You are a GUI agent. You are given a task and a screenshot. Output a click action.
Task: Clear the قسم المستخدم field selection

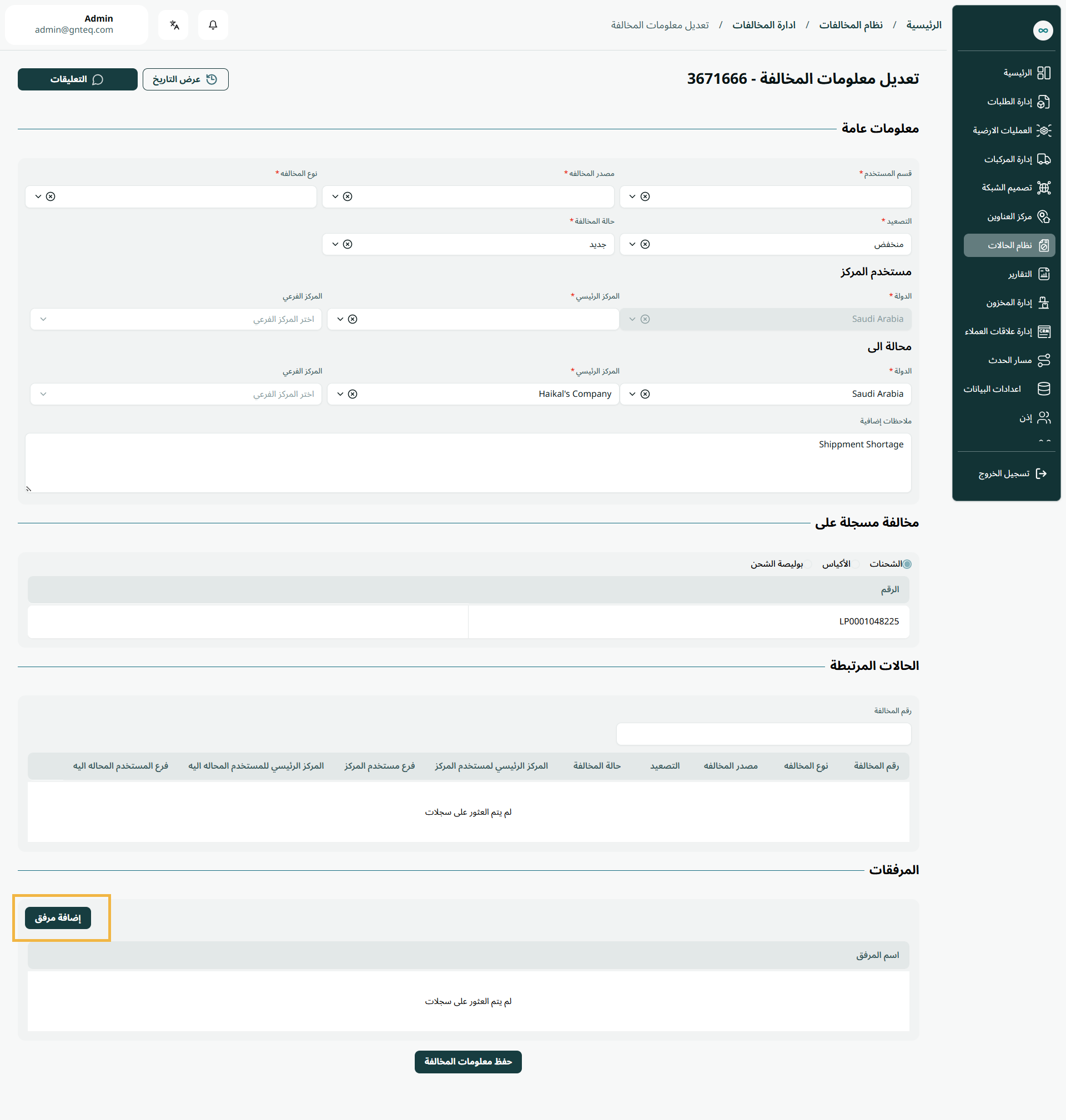645,196
